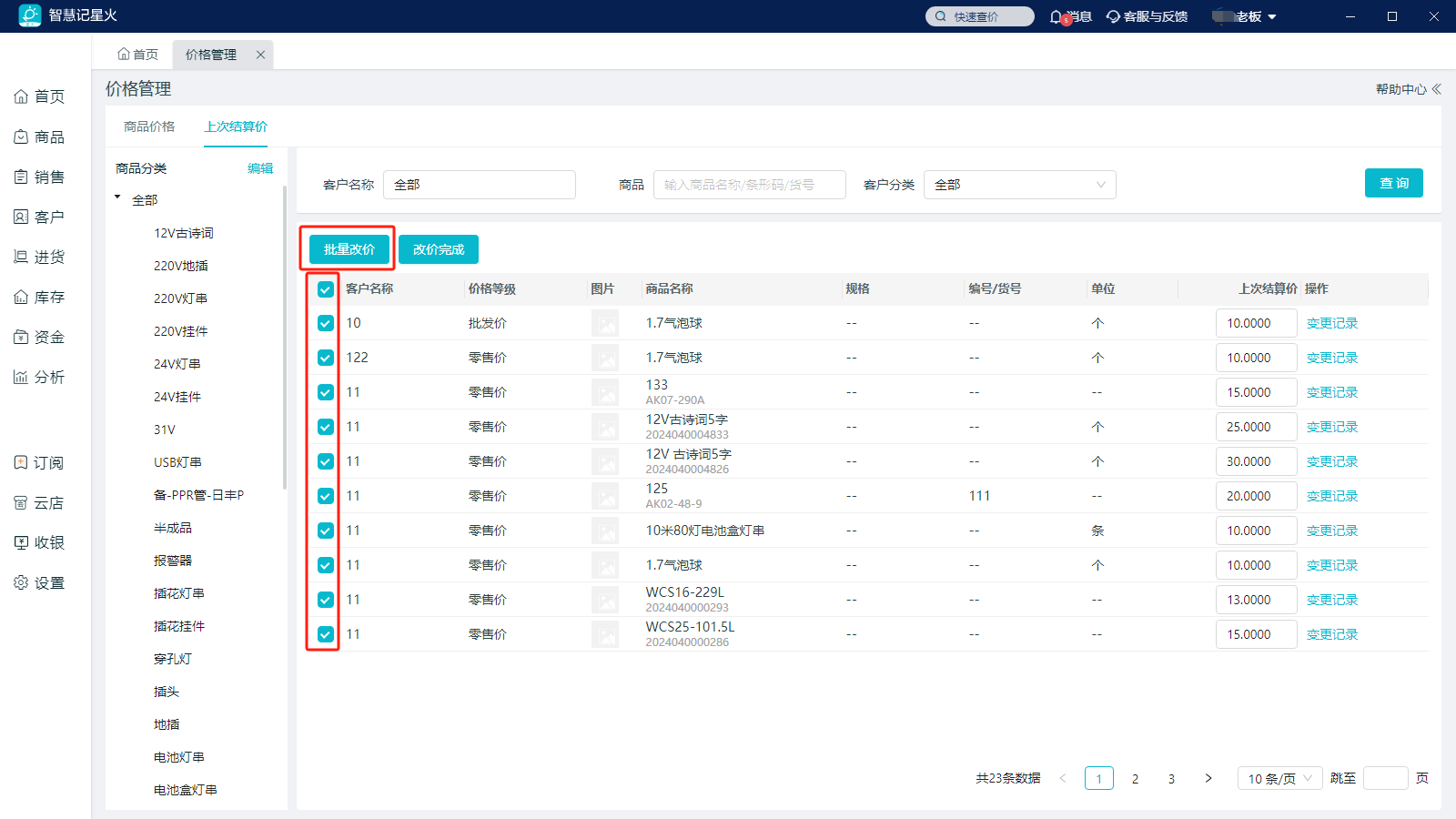Uncheck row with product 125
This screenshot has width=1456, height=819.
(326, 496)
